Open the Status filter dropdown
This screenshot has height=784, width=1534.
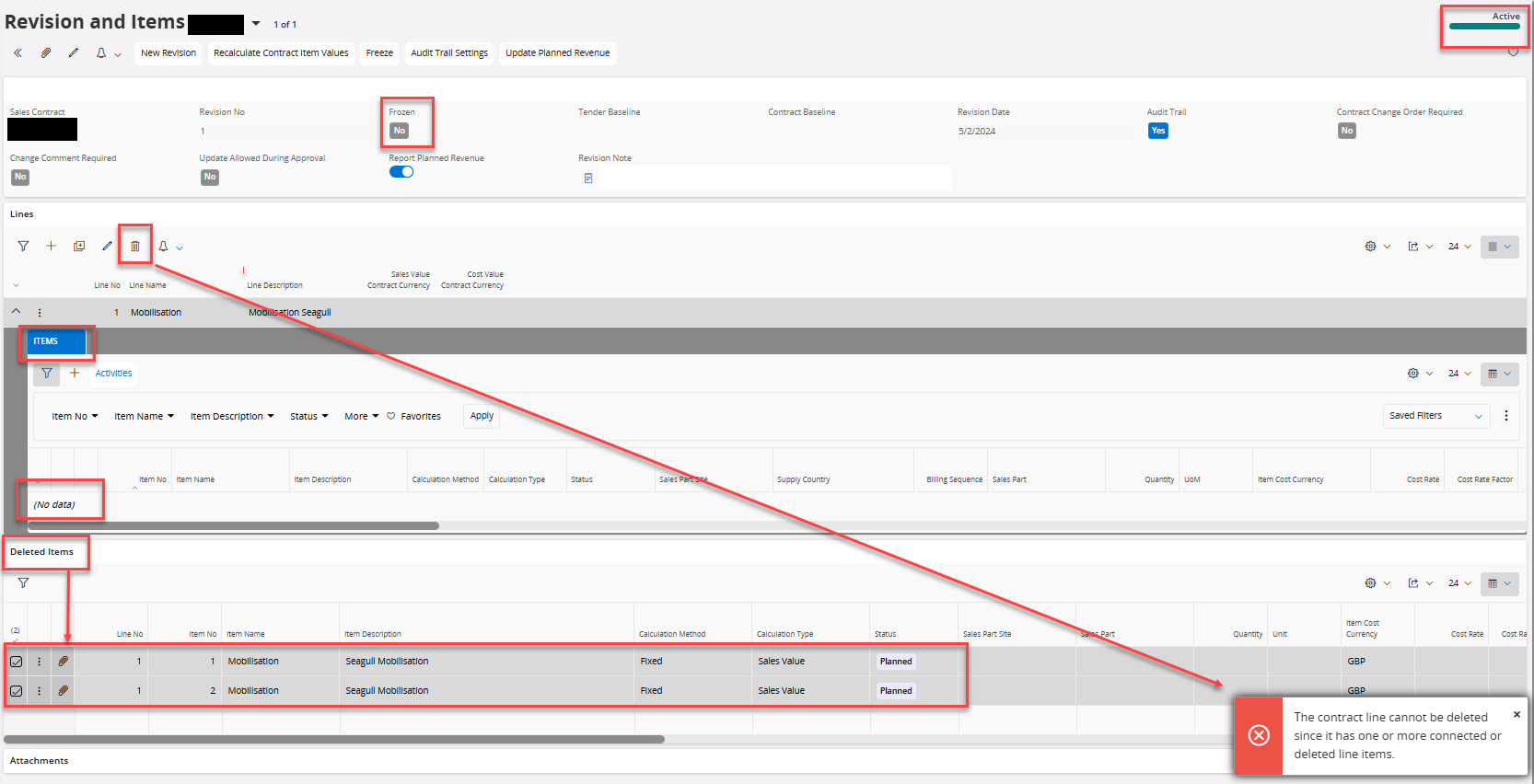click(309, 417)
